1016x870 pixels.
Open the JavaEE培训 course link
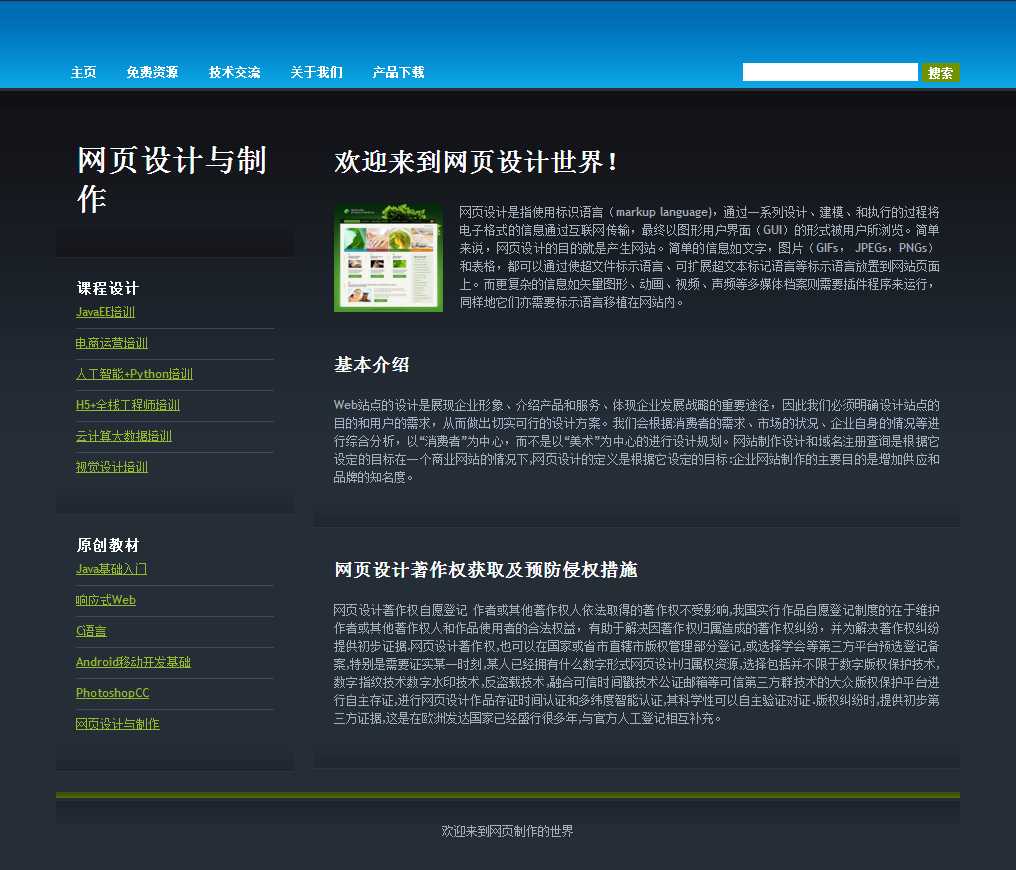[x=105, y=312]
